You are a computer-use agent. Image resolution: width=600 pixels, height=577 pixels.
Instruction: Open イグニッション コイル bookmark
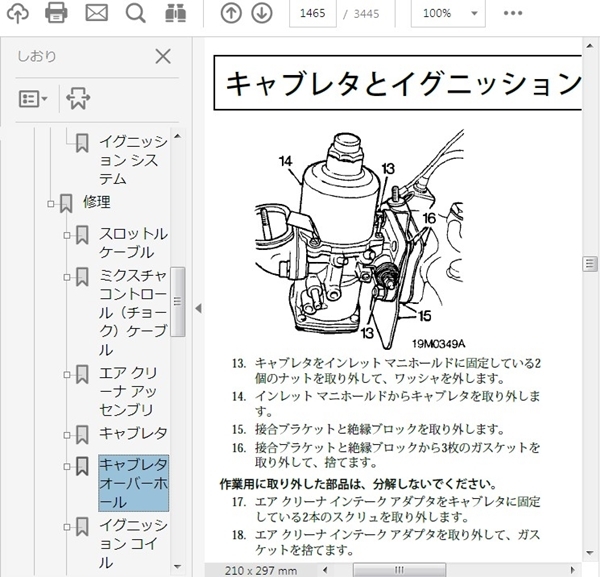(133, 544)
